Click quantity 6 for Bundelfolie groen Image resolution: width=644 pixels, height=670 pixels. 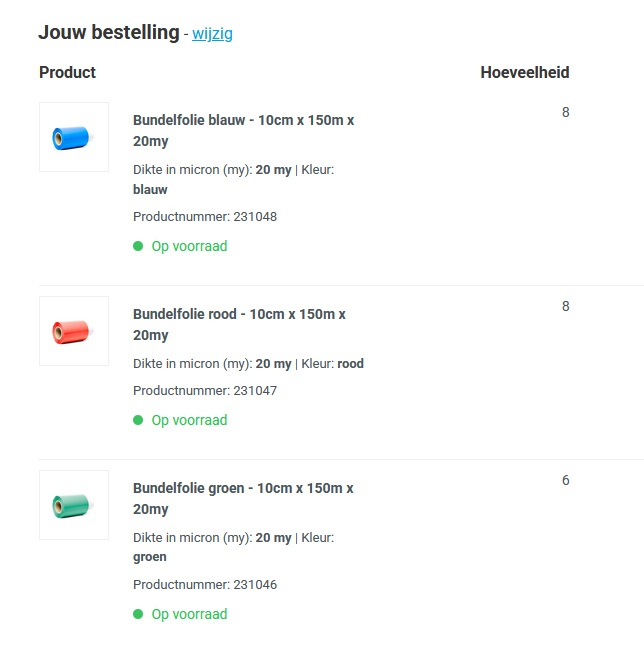tap(565, 480)
